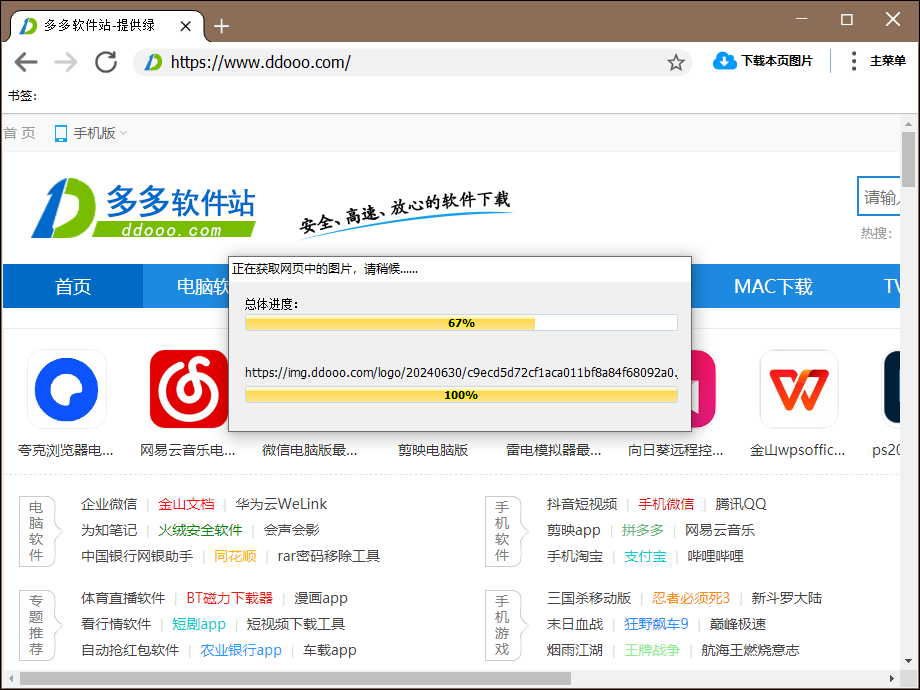Viewport: 920px width, 690px height.
Task: Click the 金山WPS Office app icon
Action: click(799, 389)
